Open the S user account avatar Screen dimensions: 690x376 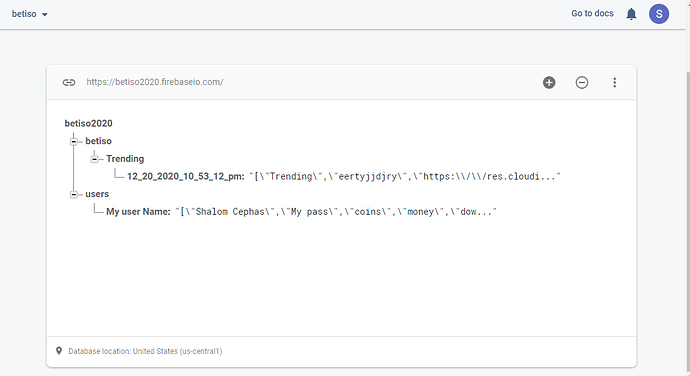(659, 14)
